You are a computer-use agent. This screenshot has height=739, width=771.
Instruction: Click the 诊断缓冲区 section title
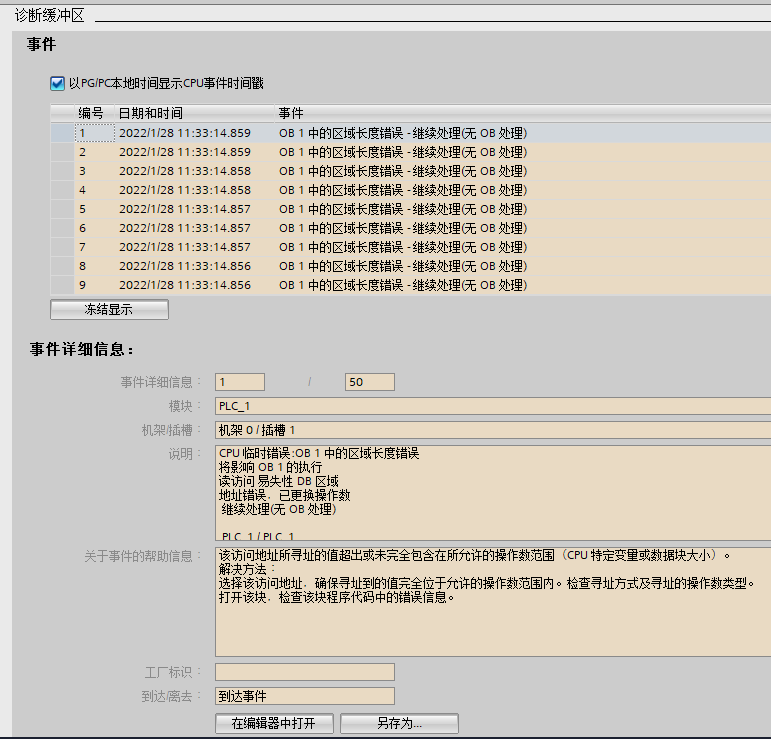tap(50, 16)
